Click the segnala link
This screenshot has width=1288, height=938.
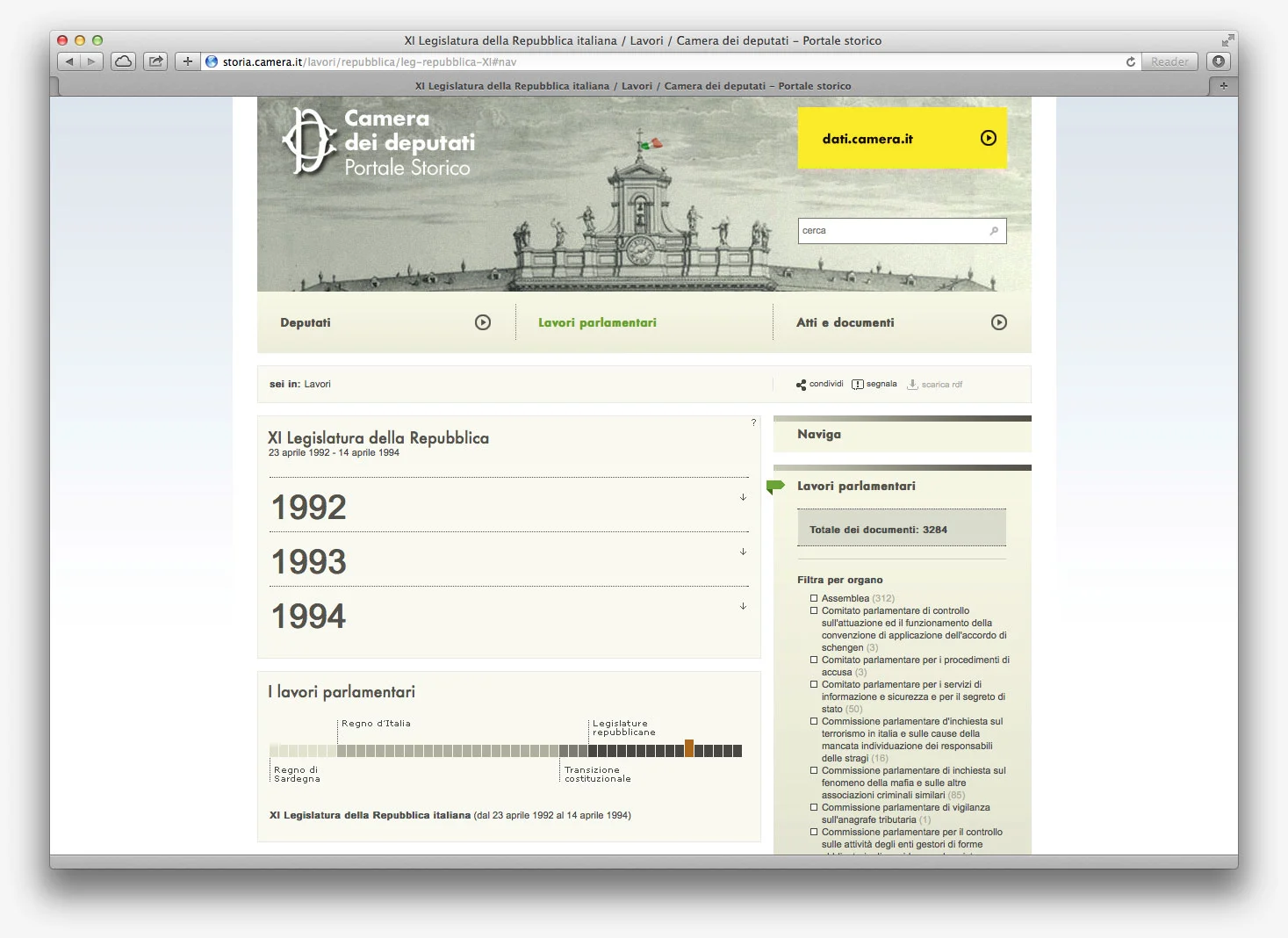pos(881,384)
